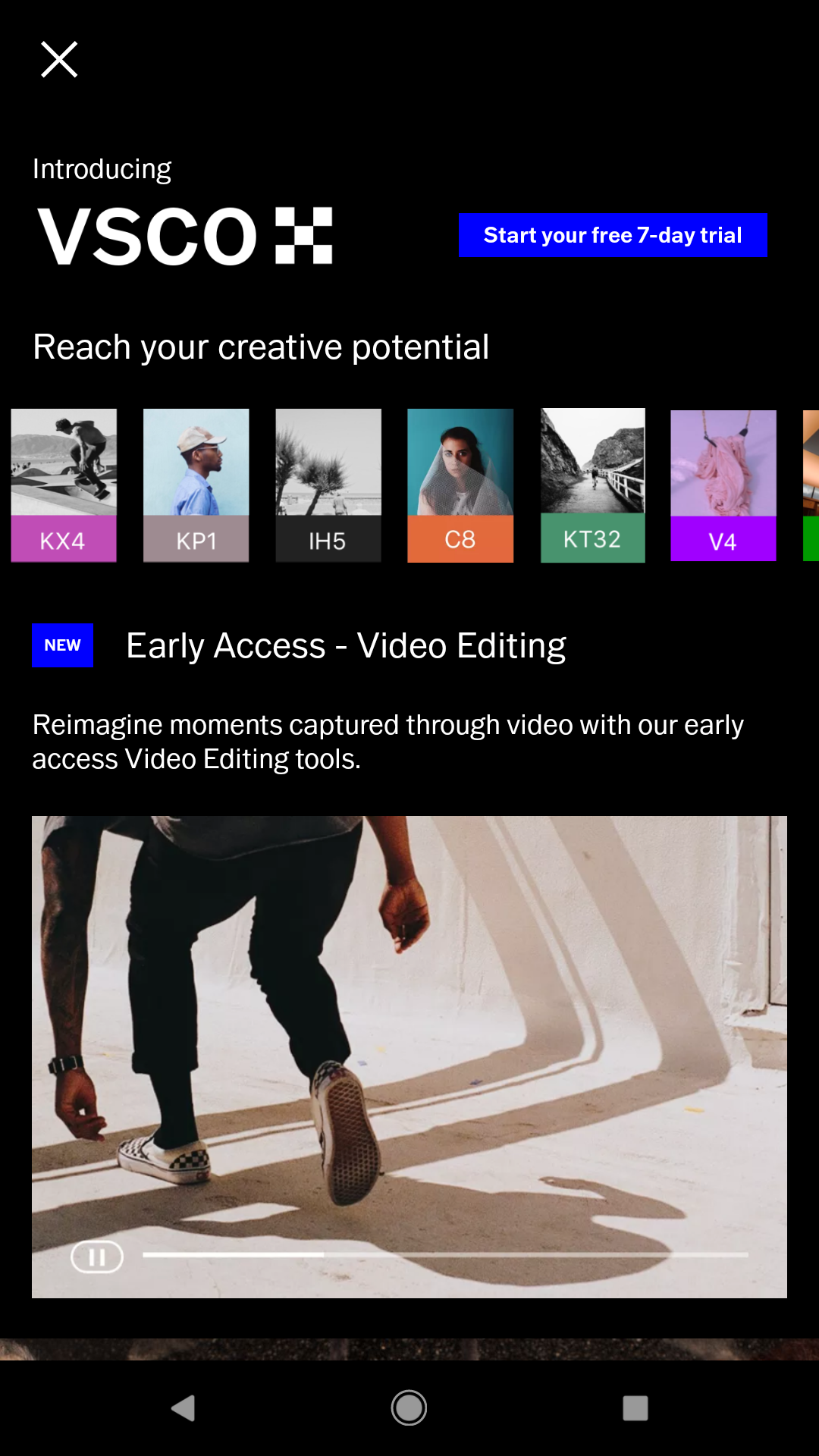The width and height of the screenshot is (819, 1456).
Task: Seek on the video progress bar
Action: [446, 1255]
